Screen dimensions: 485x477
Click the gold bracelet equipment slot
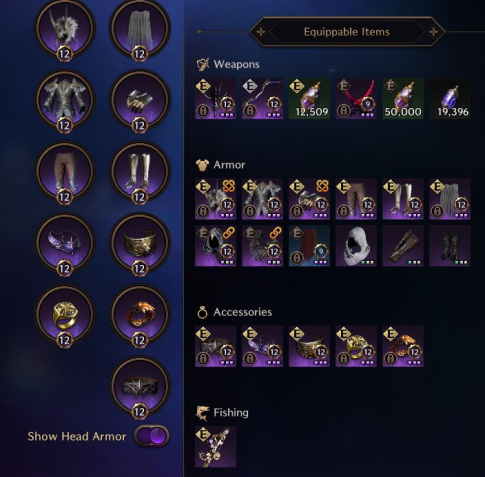pyautogui.click(x=140, y=244)
